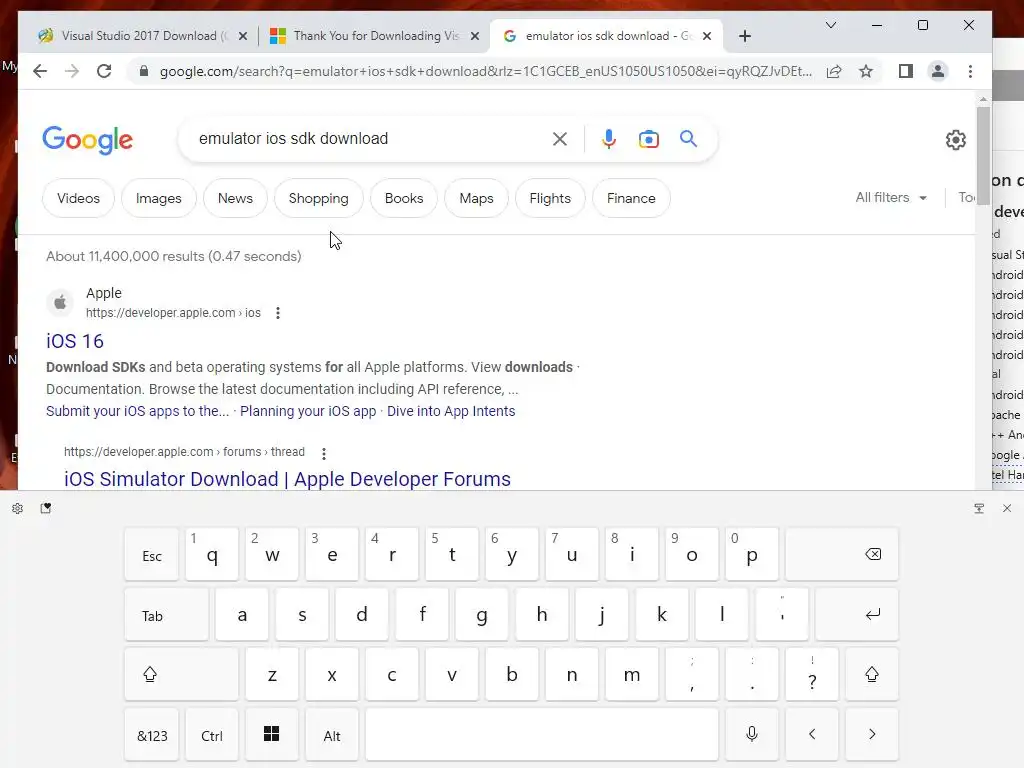Switch to Visual Studio 2017 Download tab
Image resolution: width=1024 pixels, height=768 pixels.
(133, 36)
